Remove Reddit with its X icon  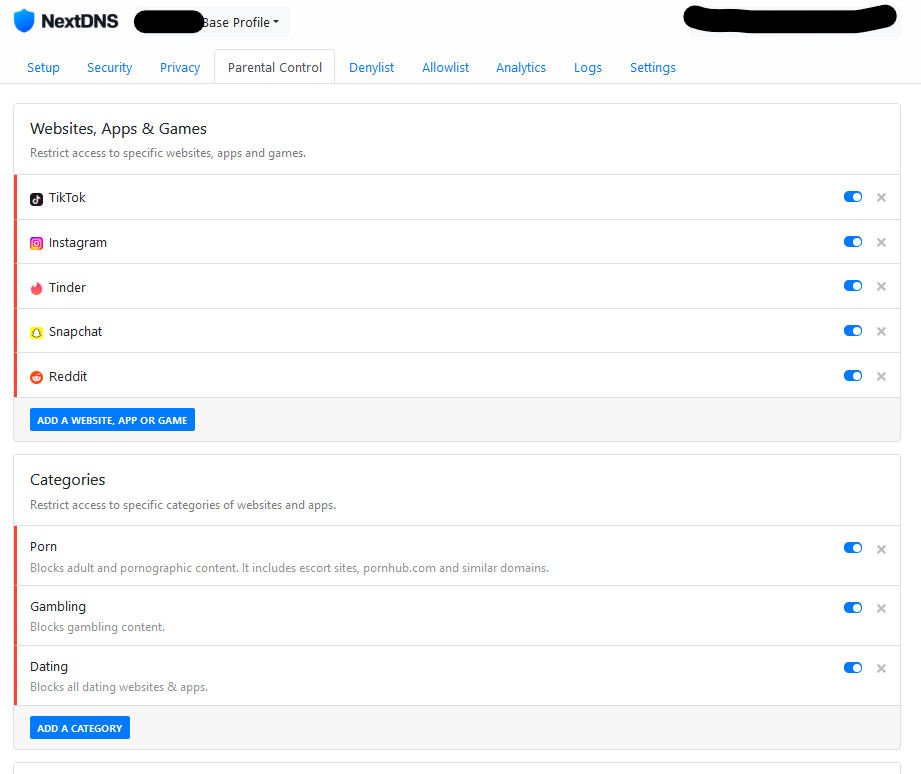tap(881, 376)
